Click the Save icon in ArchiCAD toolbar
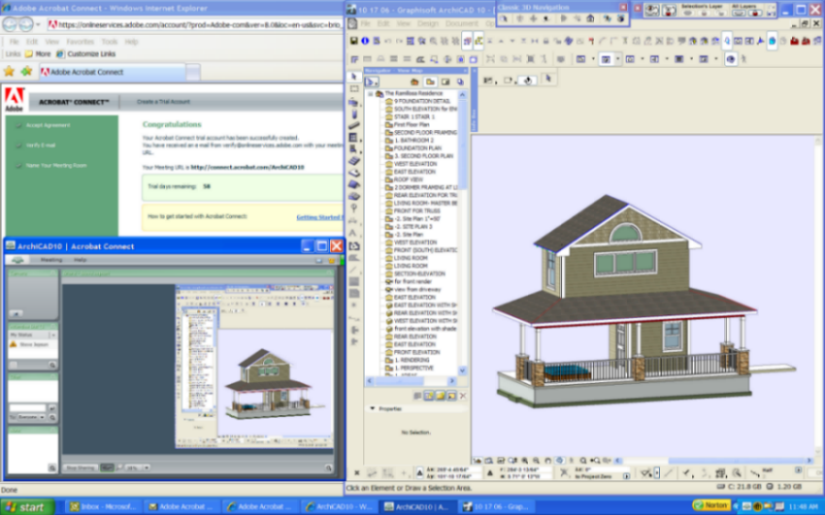 point(354,41)
